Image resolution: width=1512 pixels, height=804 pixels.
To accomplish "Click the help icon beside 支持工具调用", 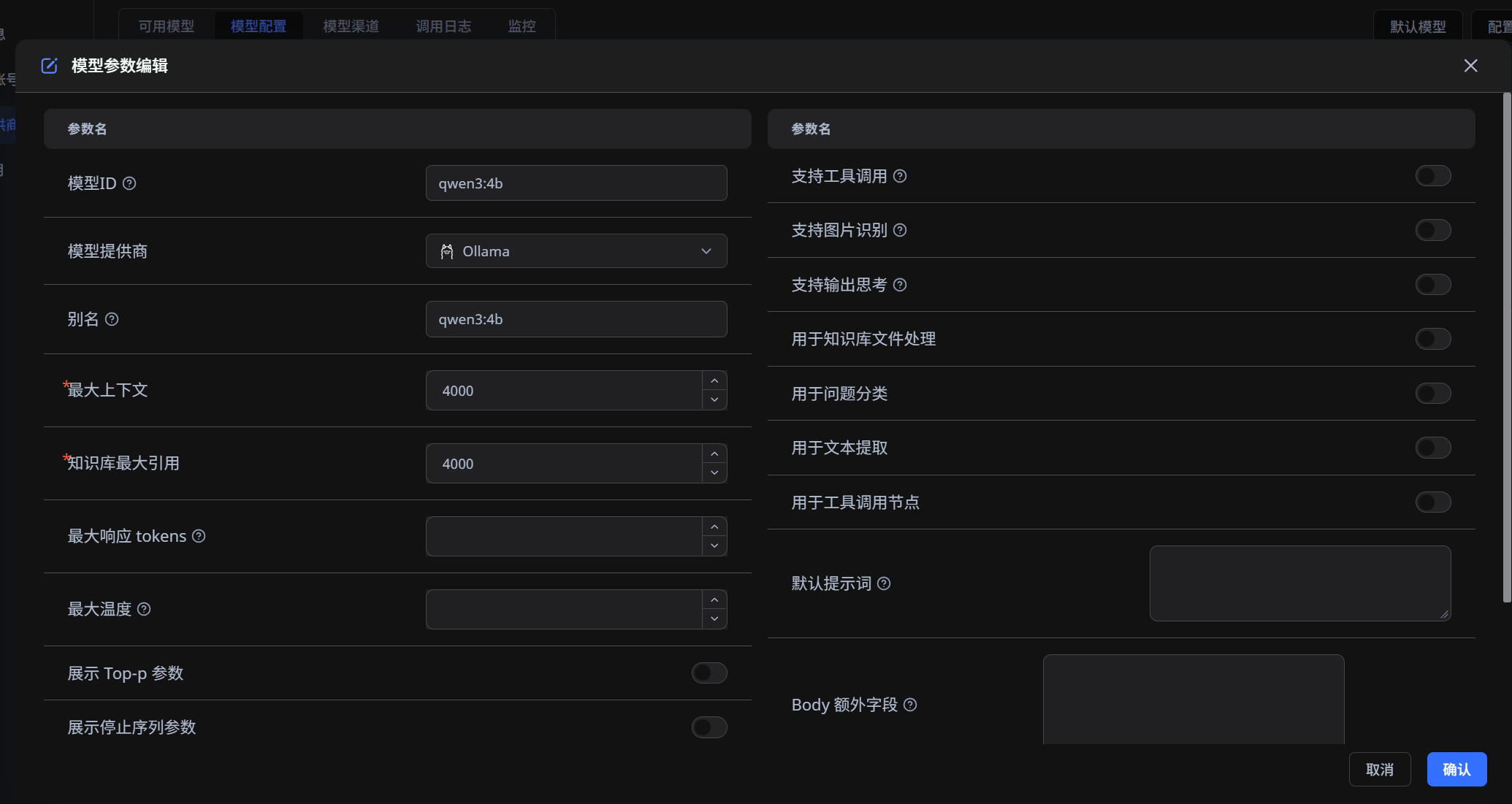I will pos(901,175).
